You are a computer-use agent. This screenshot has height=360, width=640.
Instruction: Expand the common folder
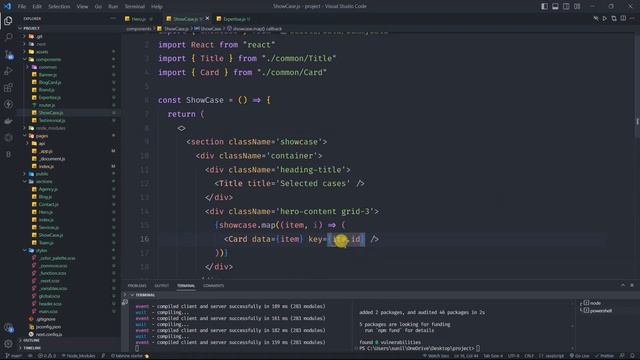pyautogui.click(x=68, y=67)
